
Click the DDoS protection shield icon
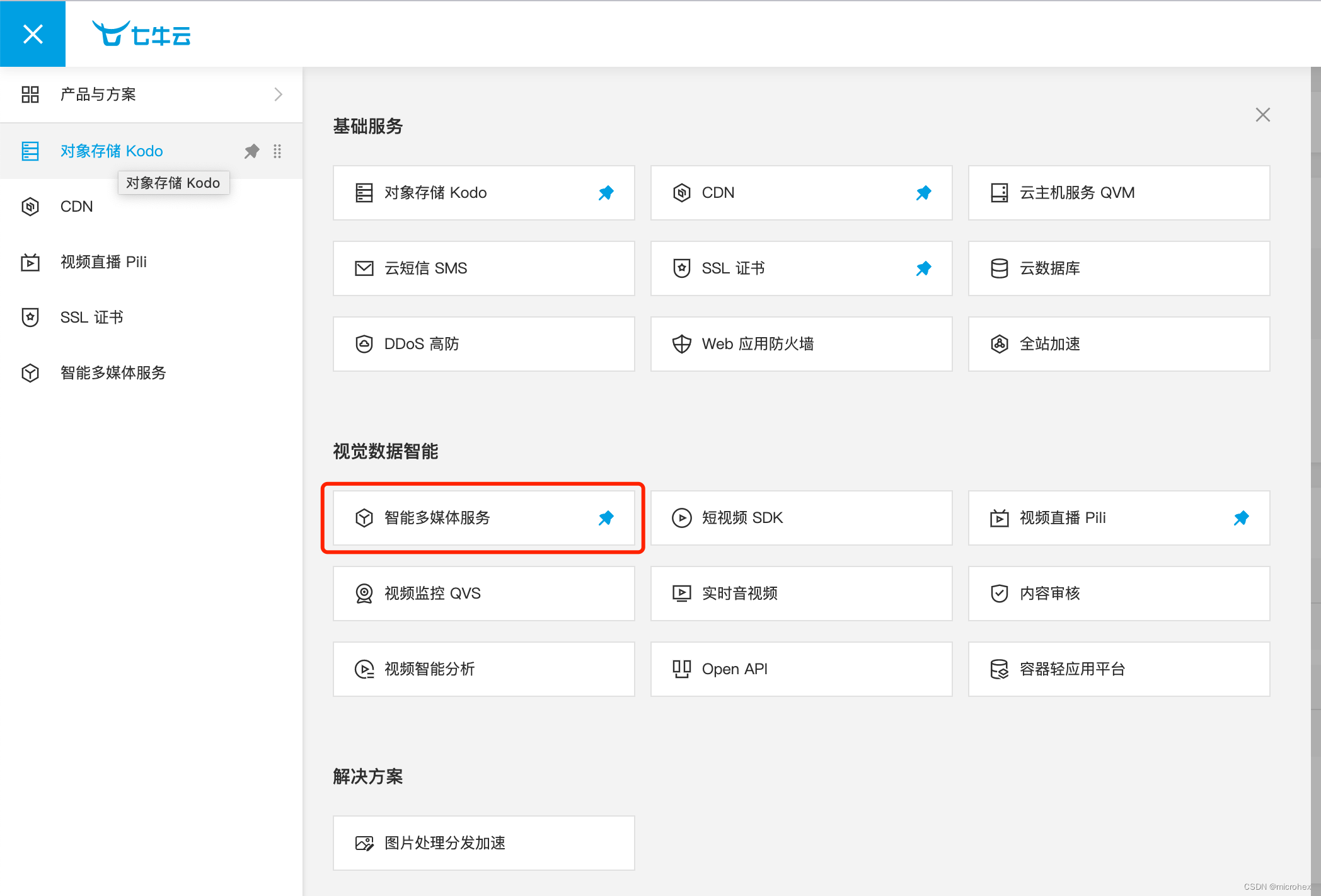(364, 344)
